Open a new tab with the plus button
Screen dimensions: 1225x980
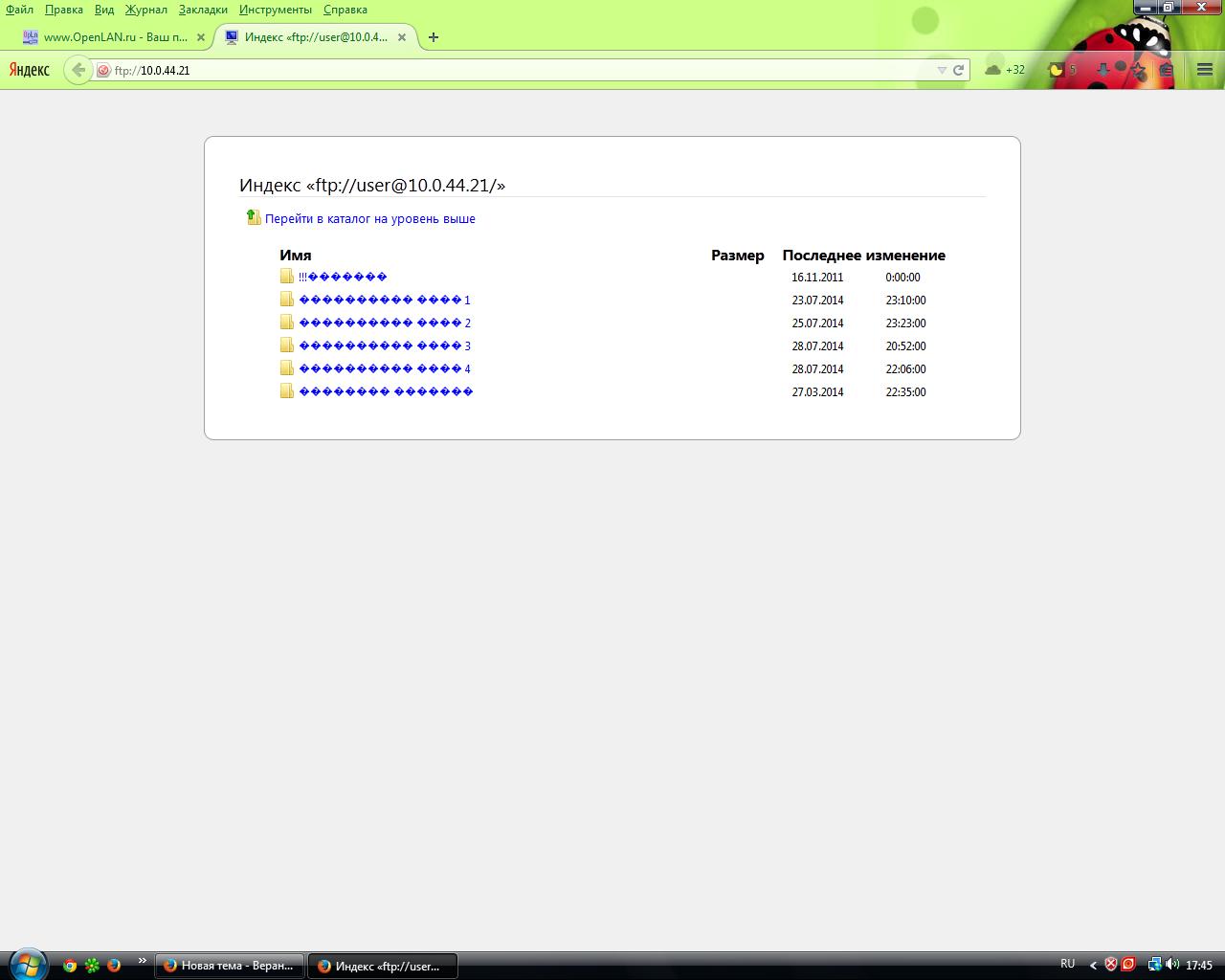click(x=434, y=37)
